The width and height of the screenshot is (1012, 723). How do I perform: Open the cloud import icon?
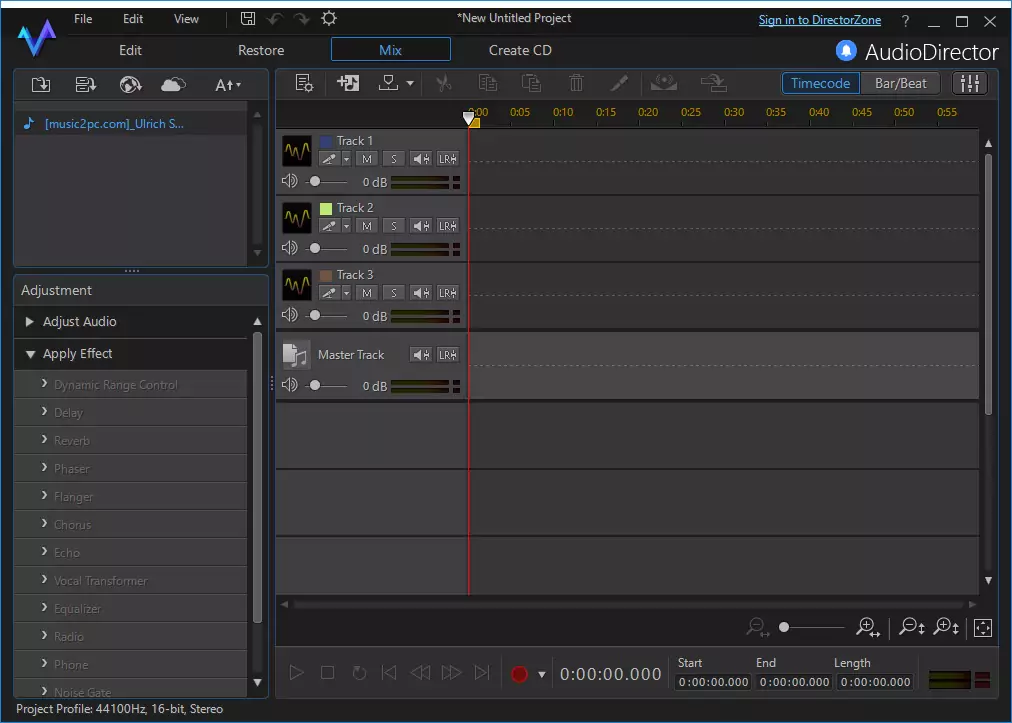point(173,85)
